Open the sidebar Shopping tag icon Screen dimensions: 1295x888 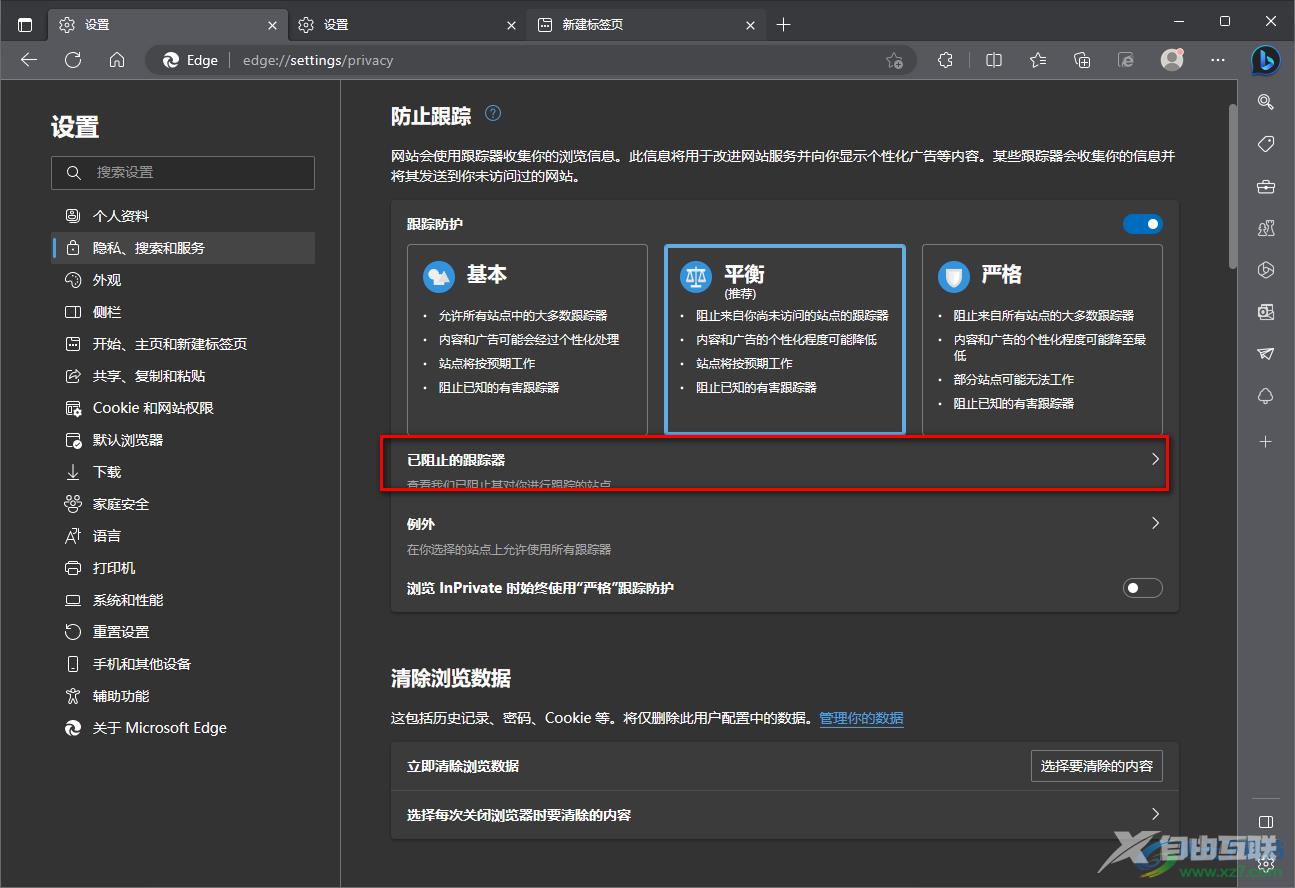tap(1266, 144)
